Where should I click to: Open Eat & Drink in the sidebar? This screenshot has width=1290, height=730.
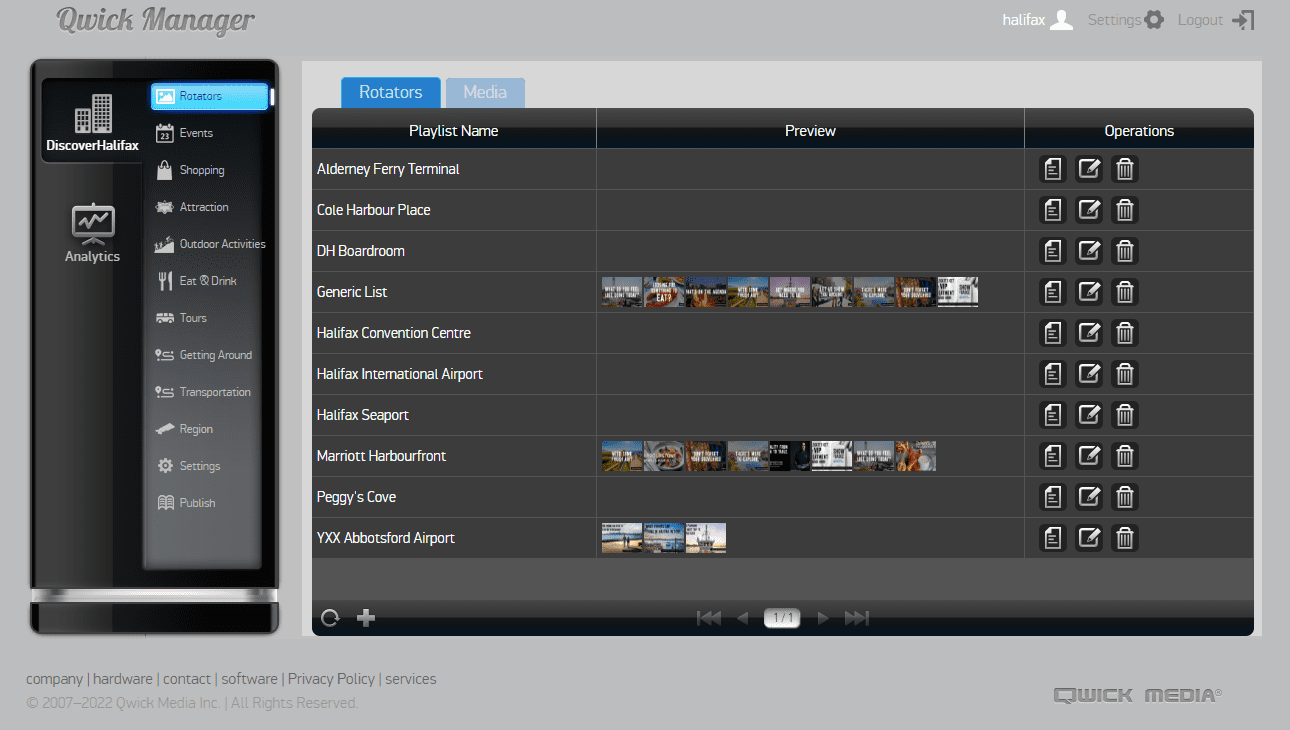pos(197,281)
